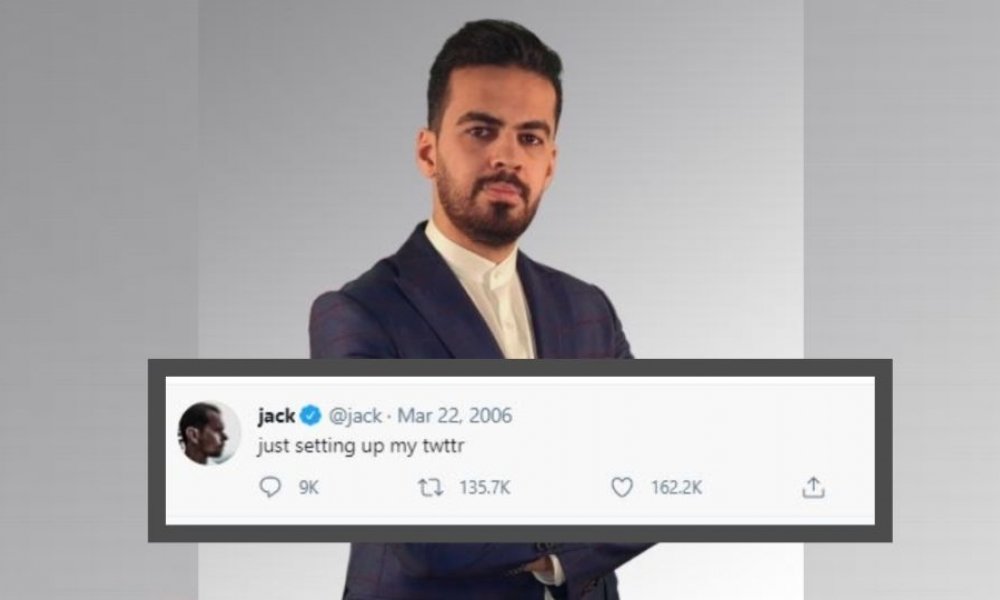Click the reply speech bubble icon
The image size is (1000, 600).
tap(270, 488)
